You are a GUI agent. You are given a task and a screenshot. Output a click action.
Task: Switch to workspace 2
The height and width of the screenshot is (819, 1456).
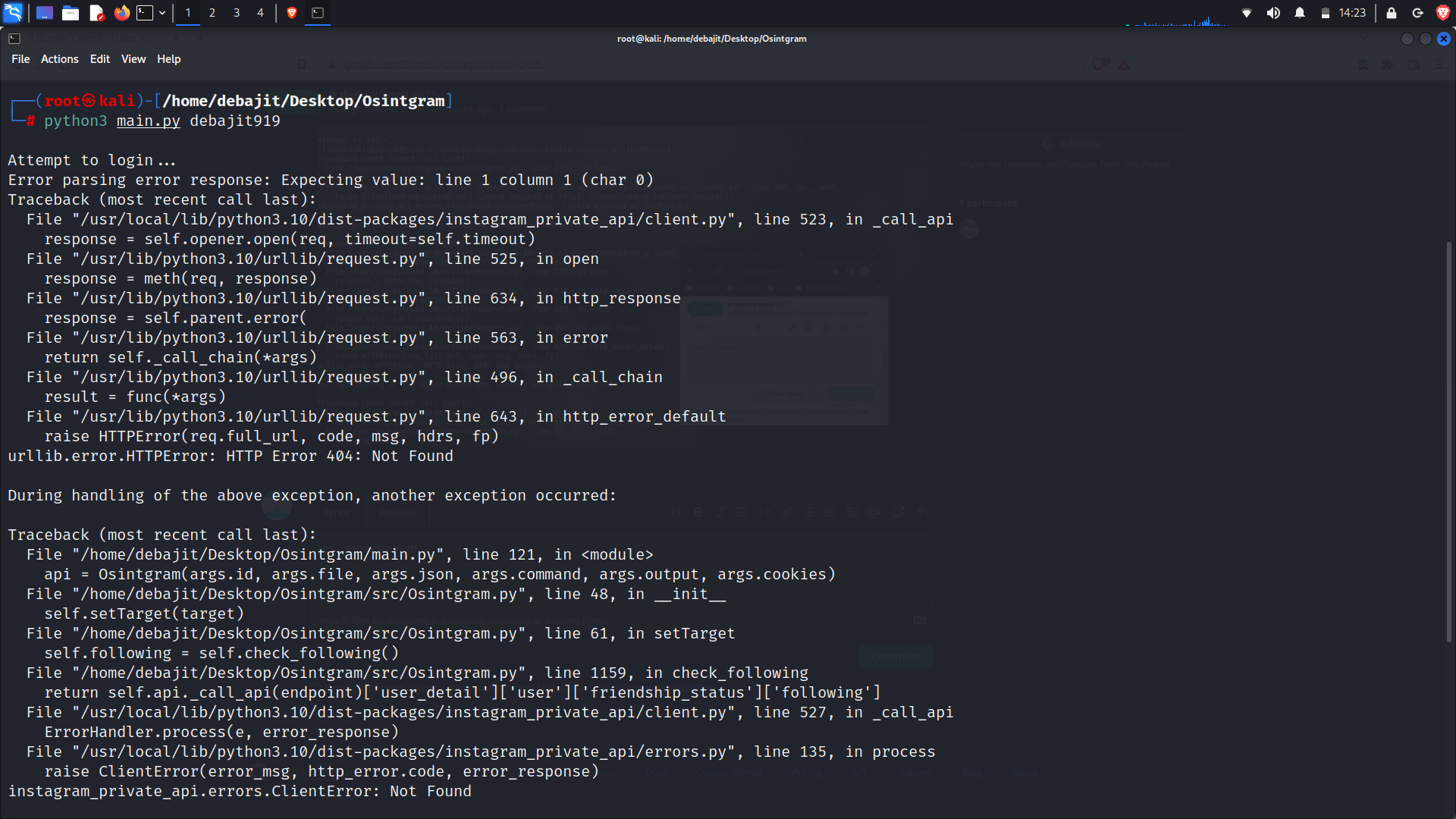coord(212,13)
